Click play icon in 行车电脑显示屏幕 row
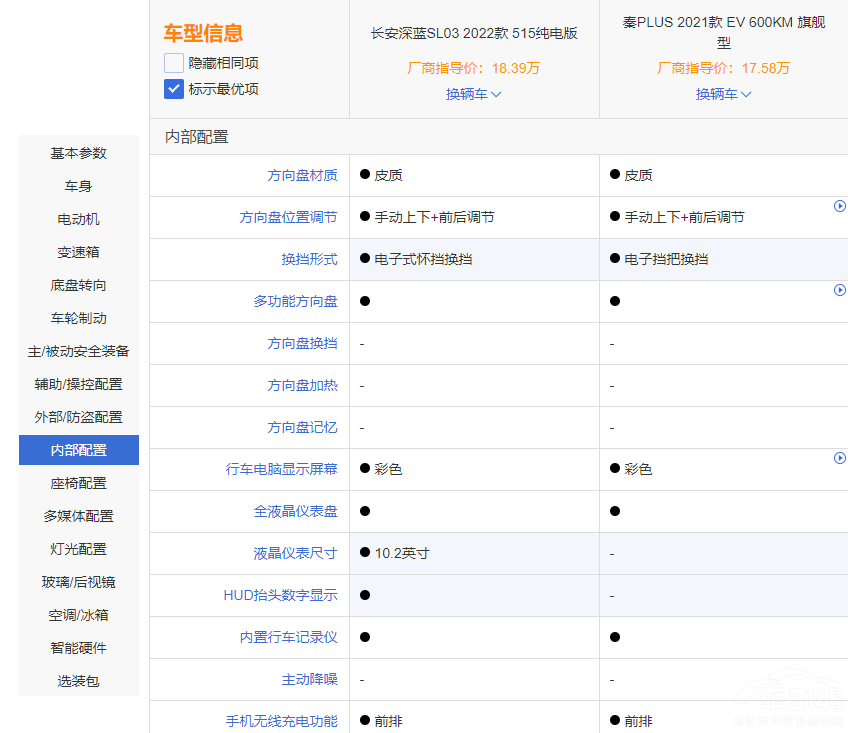 (x=840, y=458)
